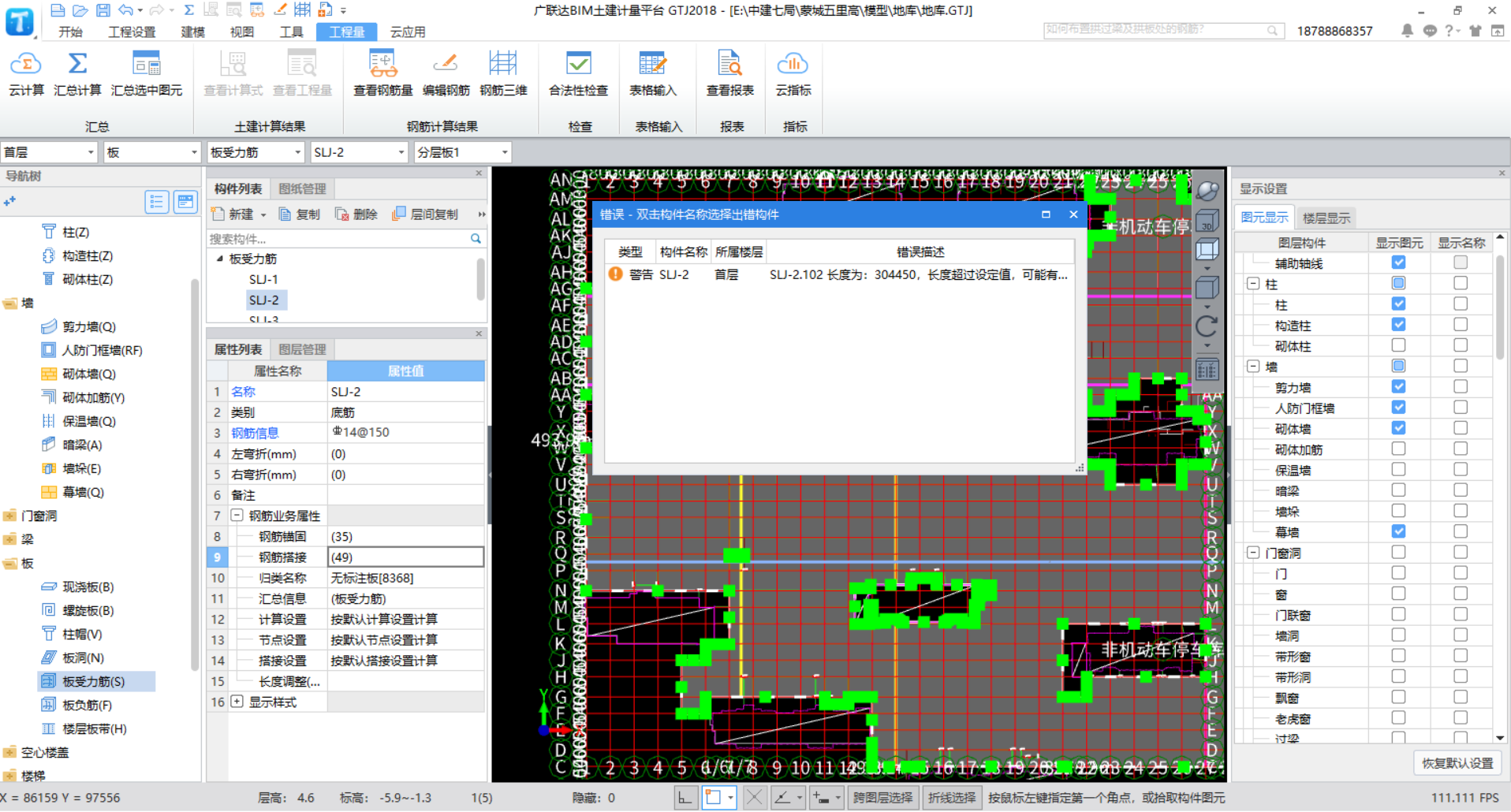Click 恢复默认设置 button
Screen dimensions: 1511x812
click(1457, 763)
